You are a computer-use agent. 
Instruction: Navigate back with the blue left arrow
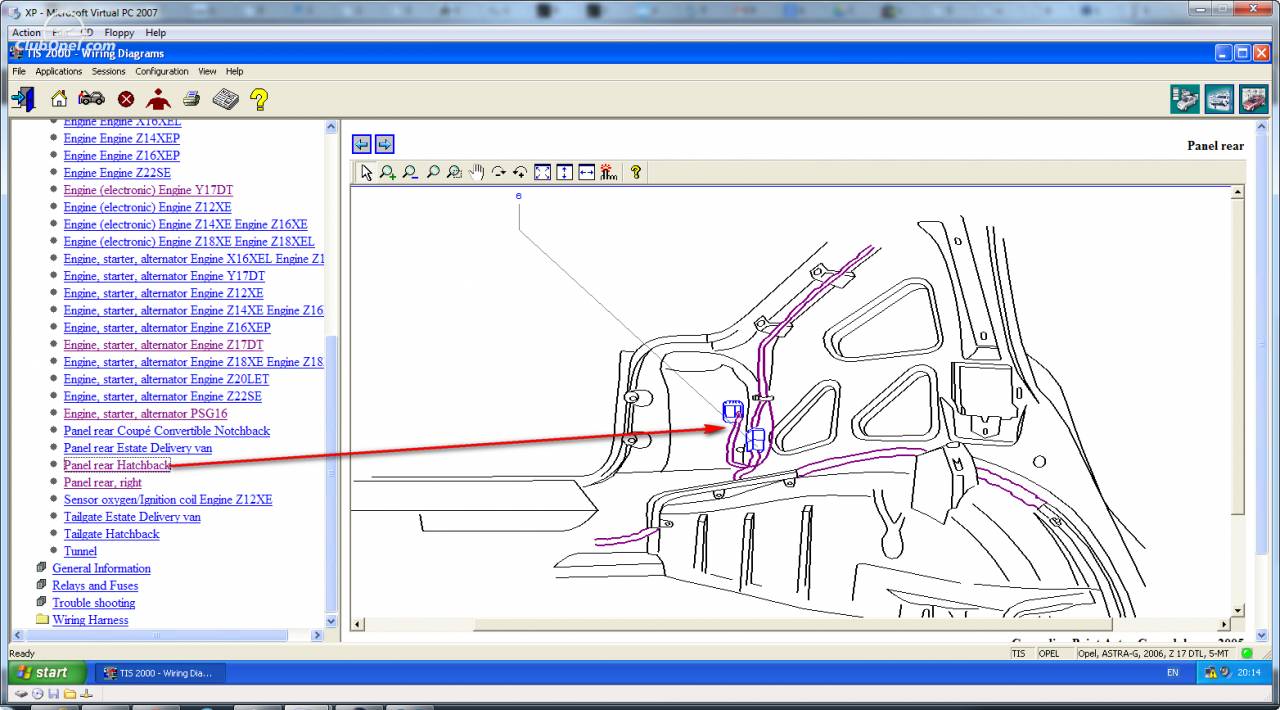click(x=362, y=144)
